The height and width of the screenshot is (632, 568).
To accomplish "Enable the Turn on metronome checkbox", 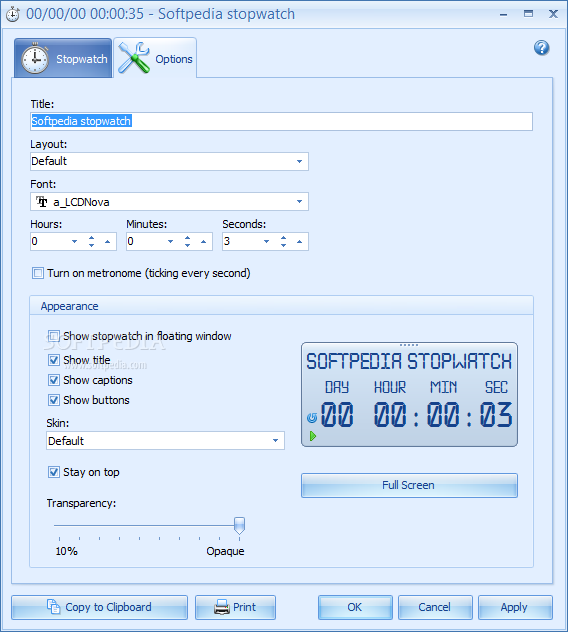I will [38, 273].
